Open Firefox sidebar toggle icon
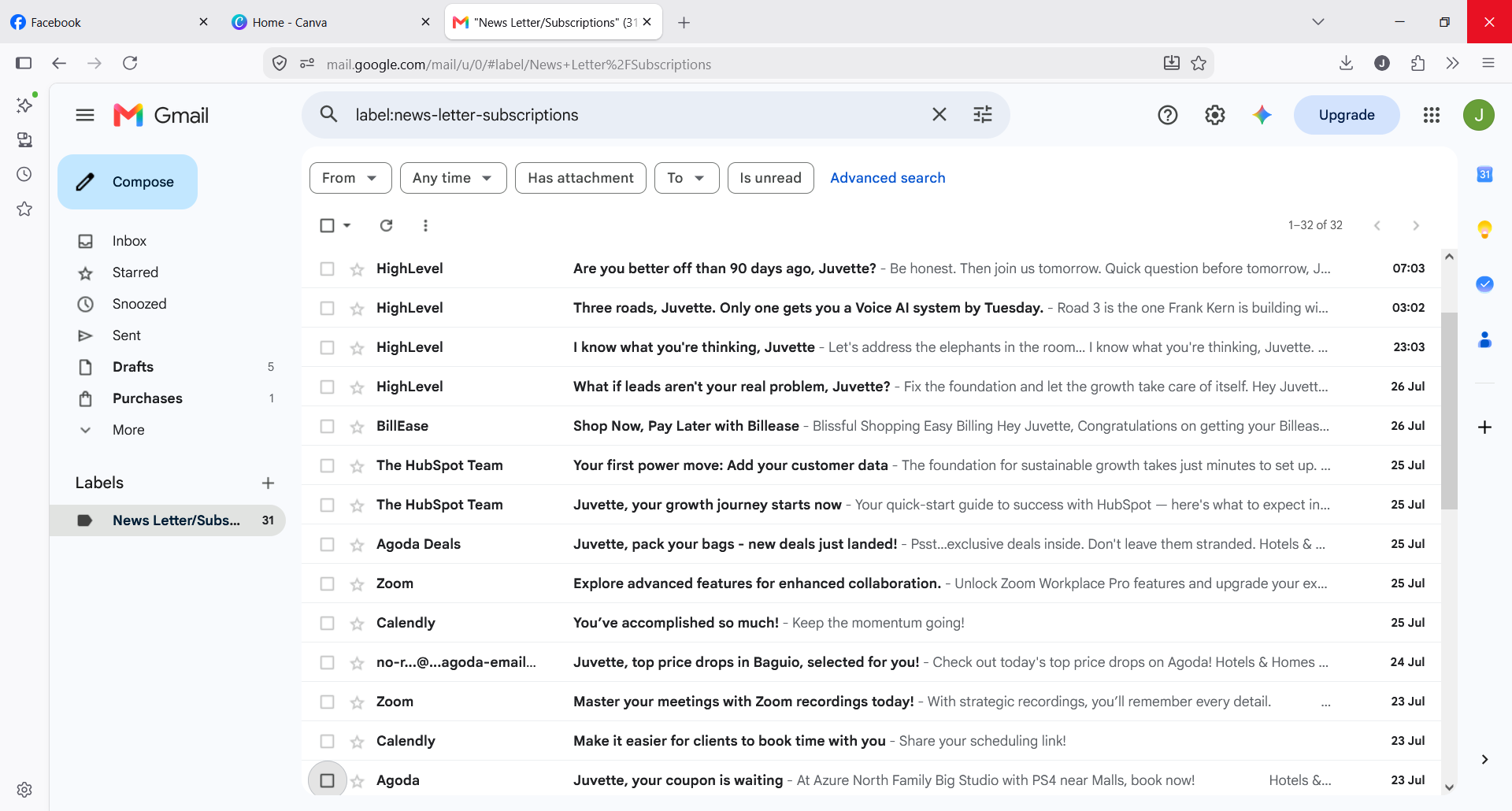1512x811 pixels. tap(24, 63)
